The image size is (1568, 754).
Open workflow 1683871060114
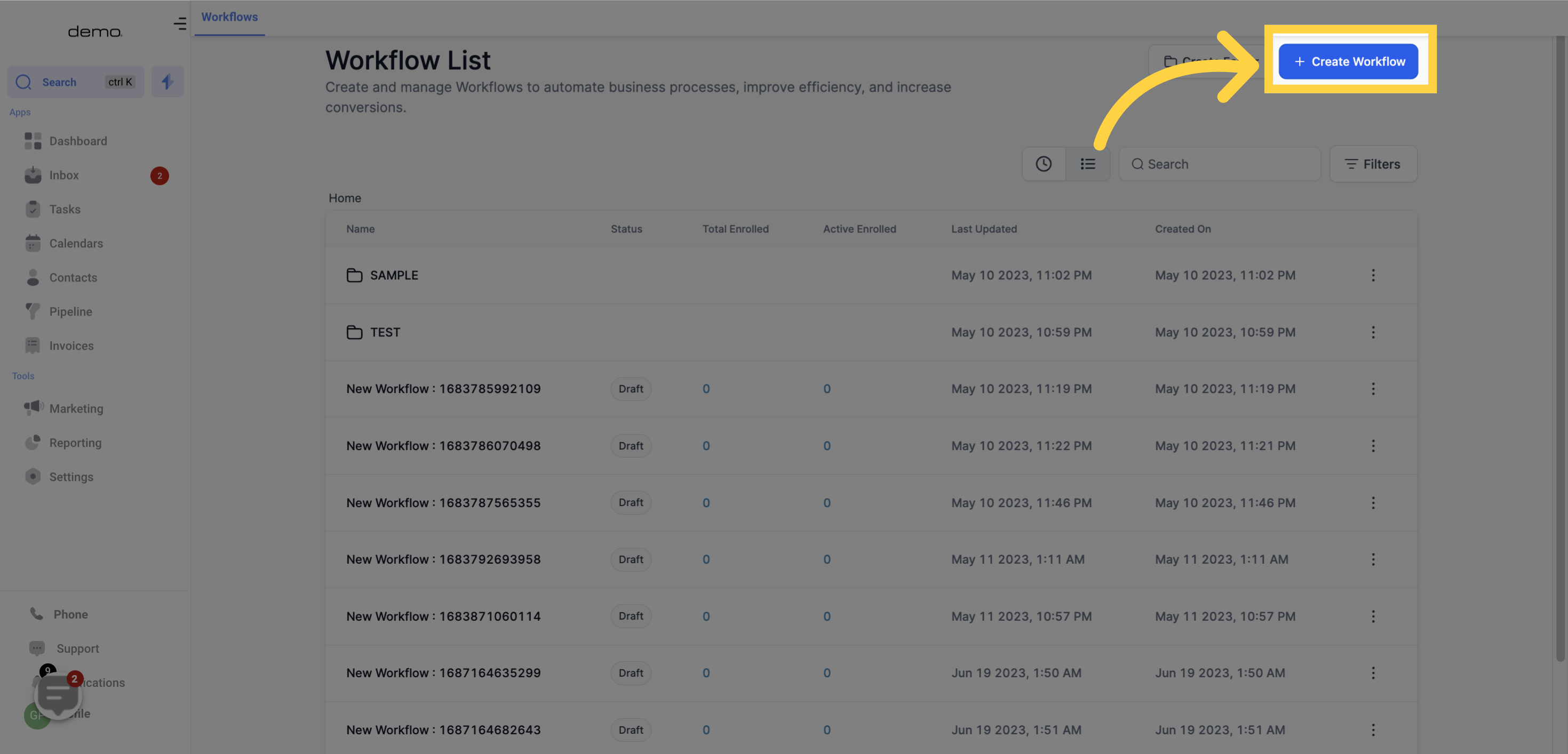click(443, 616)
